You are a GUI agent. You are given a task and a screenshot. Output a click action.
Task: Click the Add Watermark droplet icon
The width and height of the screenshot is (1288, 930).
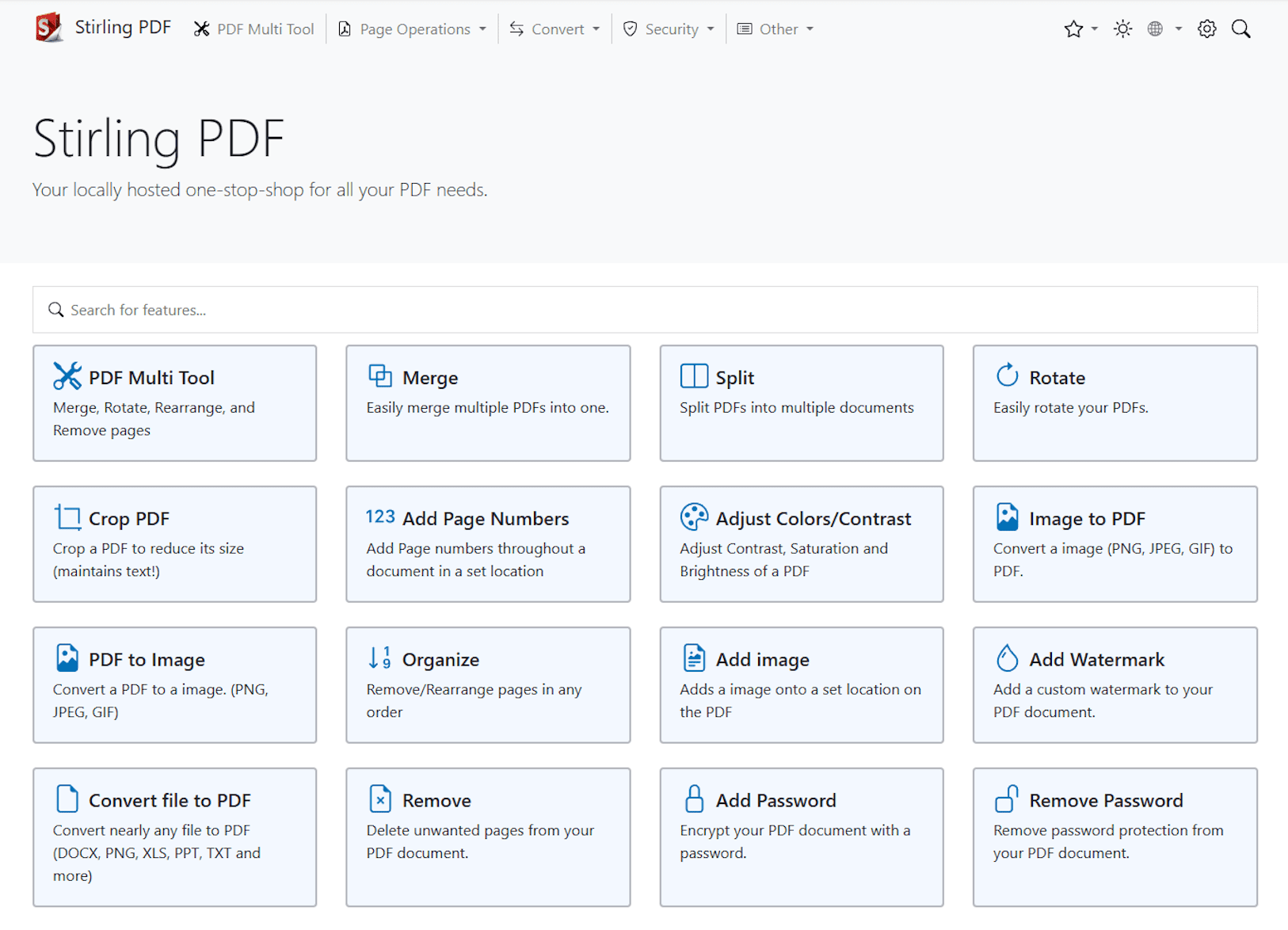pos(1008,657)
